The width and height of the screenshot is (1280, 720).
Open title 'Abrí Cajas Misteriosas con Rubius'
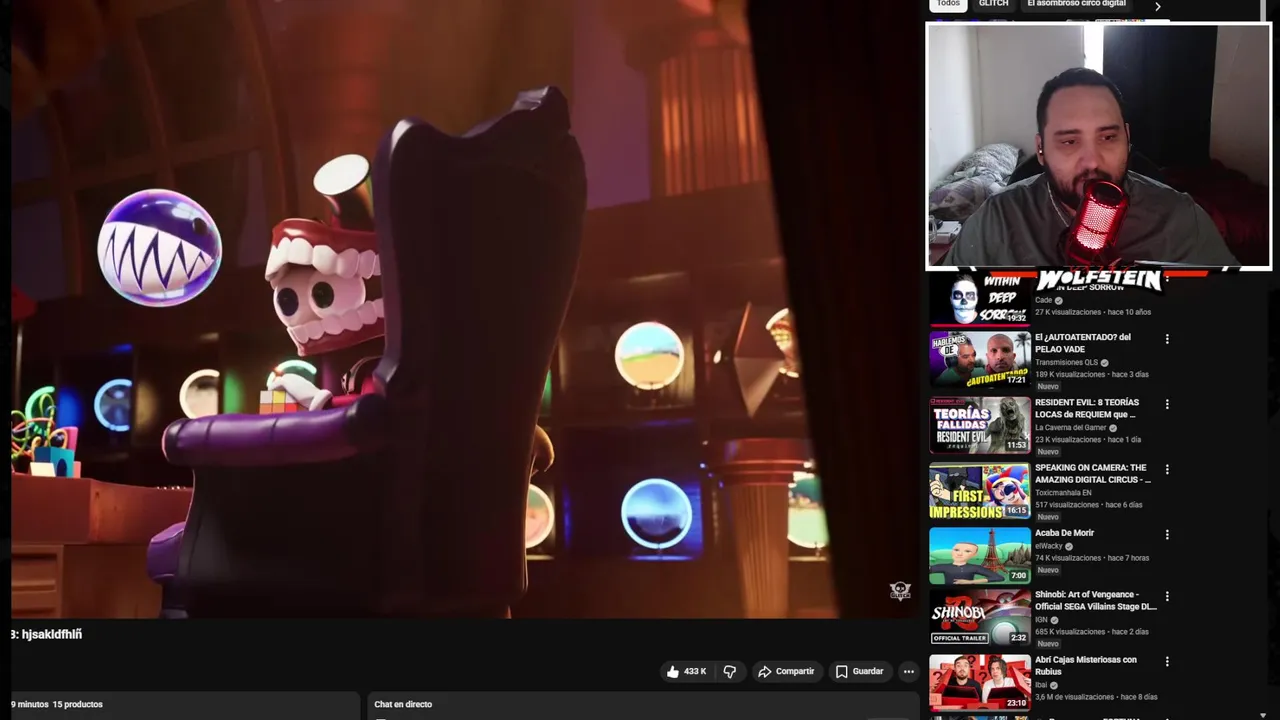click(1086, 665)
